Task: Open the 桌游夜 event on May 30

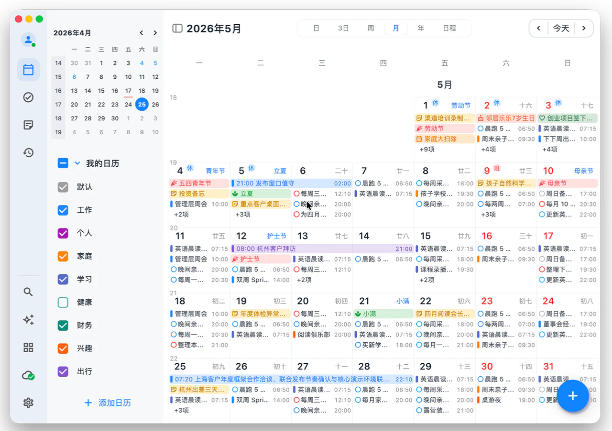Action: click(x=506, y=400)
